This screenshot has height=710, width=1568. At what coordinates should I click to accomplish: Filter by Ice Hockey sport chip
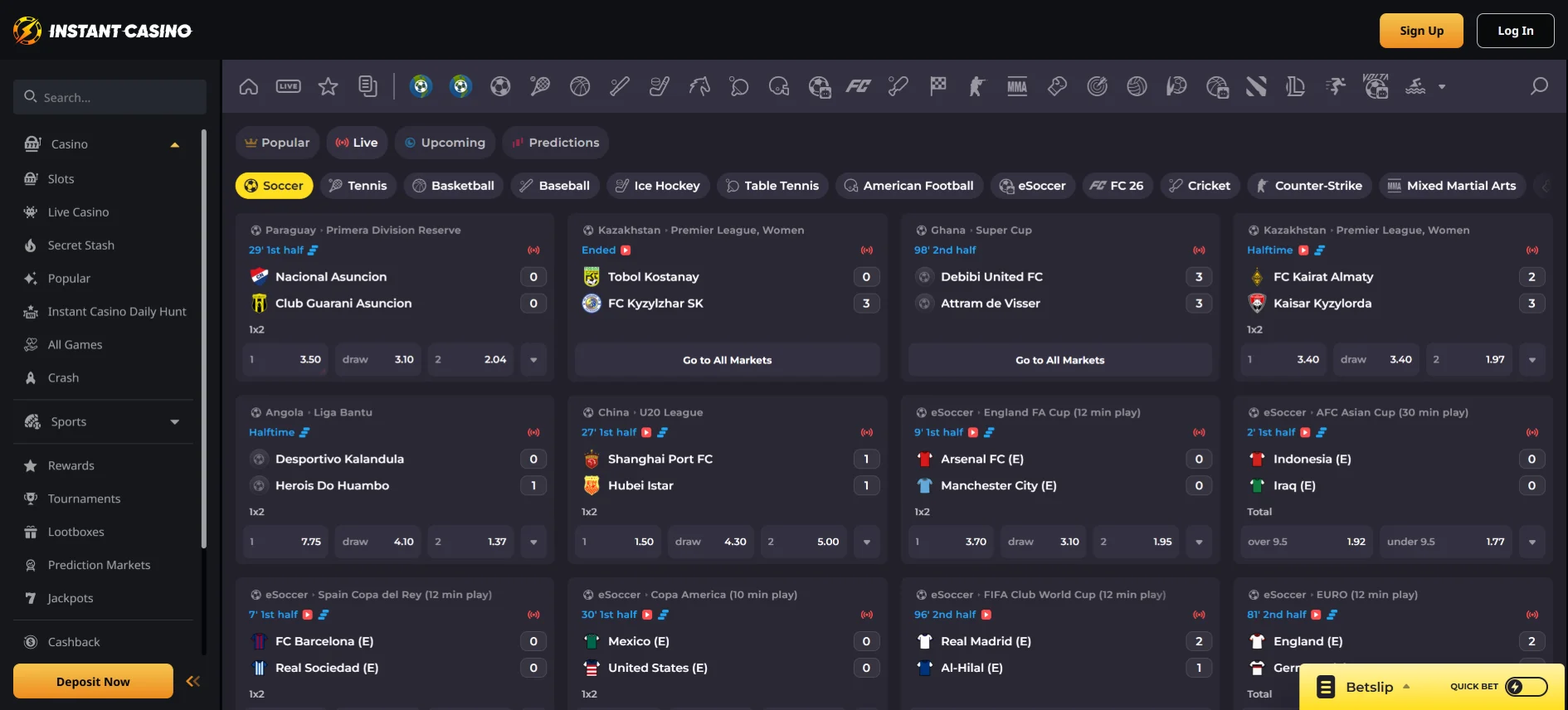(658, 186)
